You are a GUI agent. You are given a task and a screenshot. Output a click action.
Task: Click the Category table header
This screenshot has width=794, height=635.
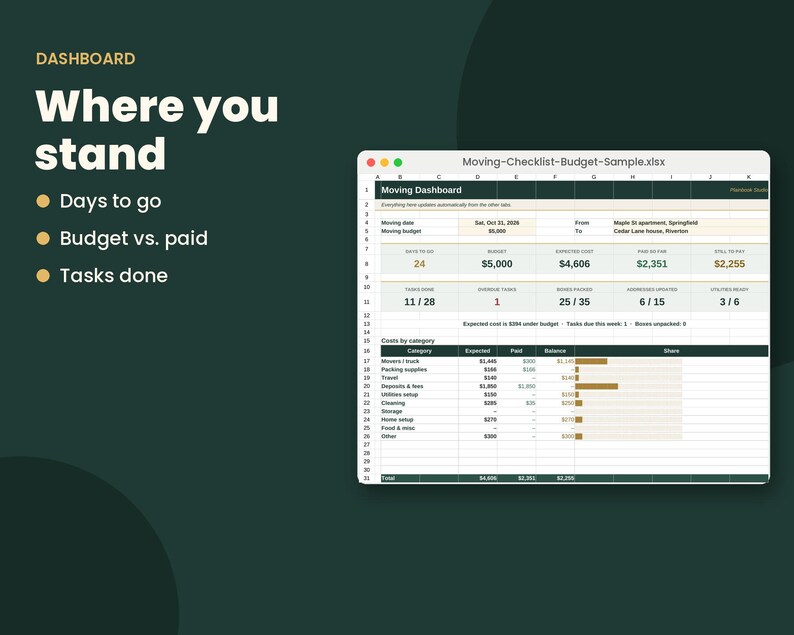pyautogui.click(x=419, y=351)
